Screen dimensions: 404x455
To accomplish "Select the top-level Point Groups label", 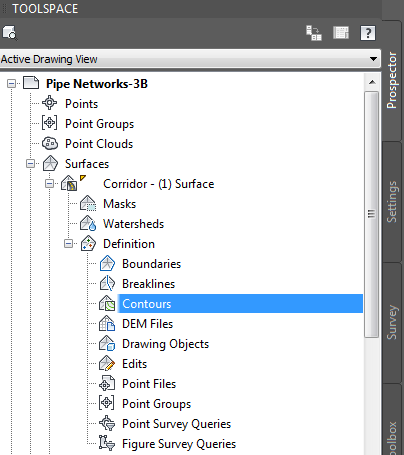I will coord(99,124).
